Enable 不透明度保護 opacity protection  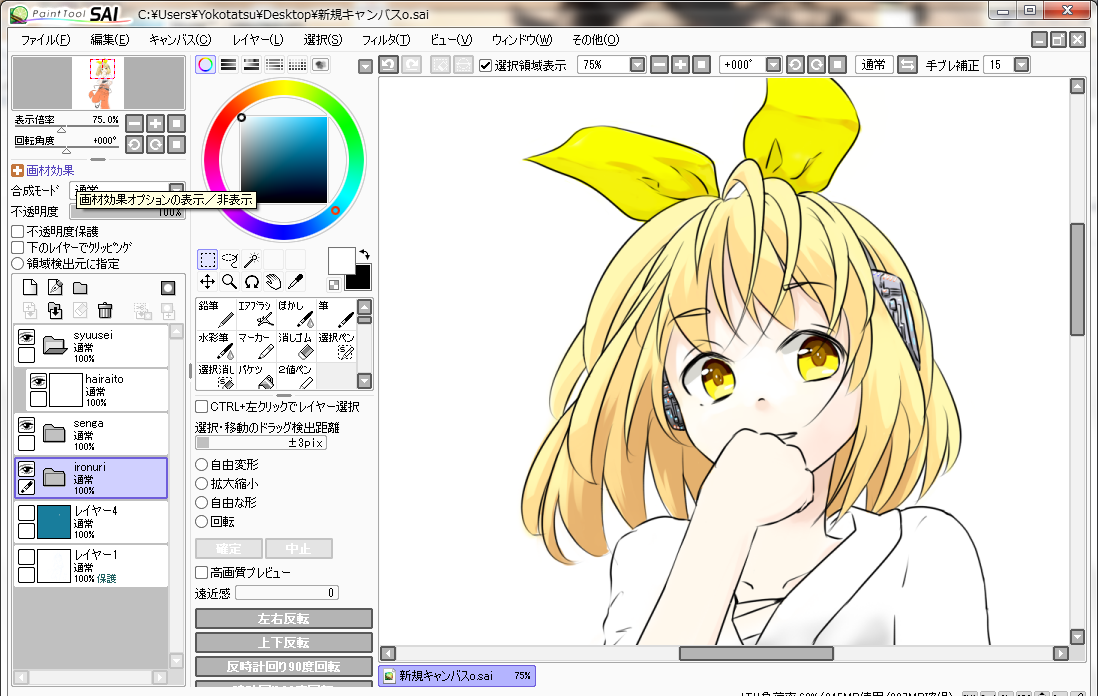(x=18, y=231)
